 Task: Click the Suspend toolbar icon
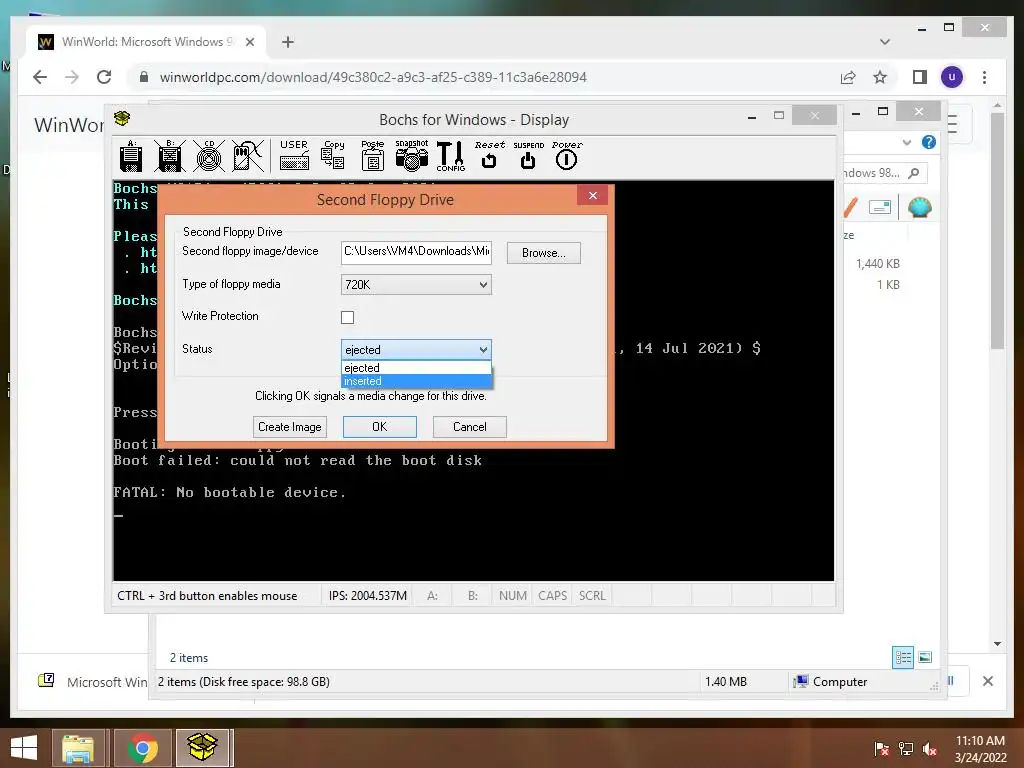coord(528,155)
